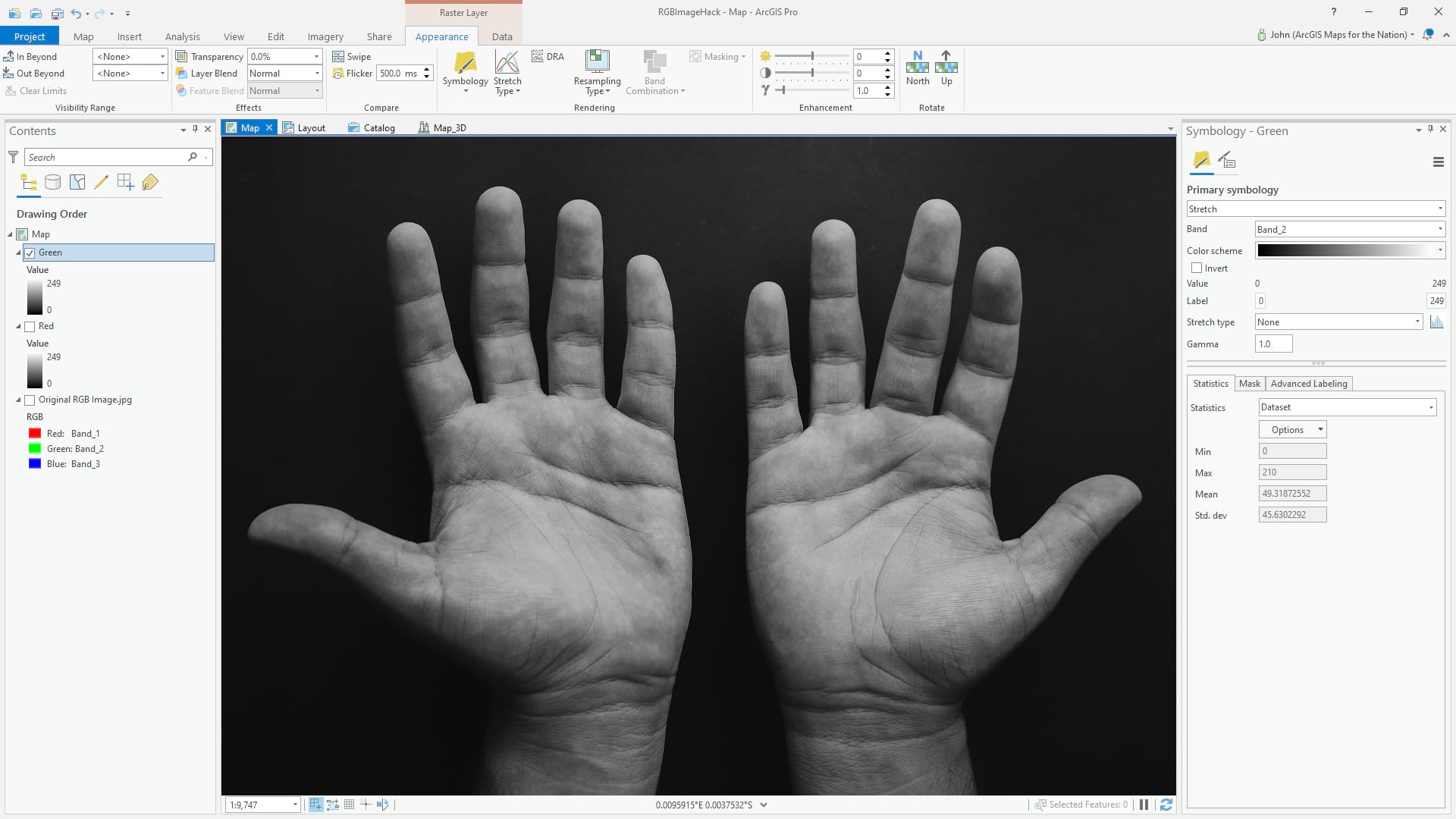
Task: Open the Band_2 band dropdown
Action: [1350, 229]
